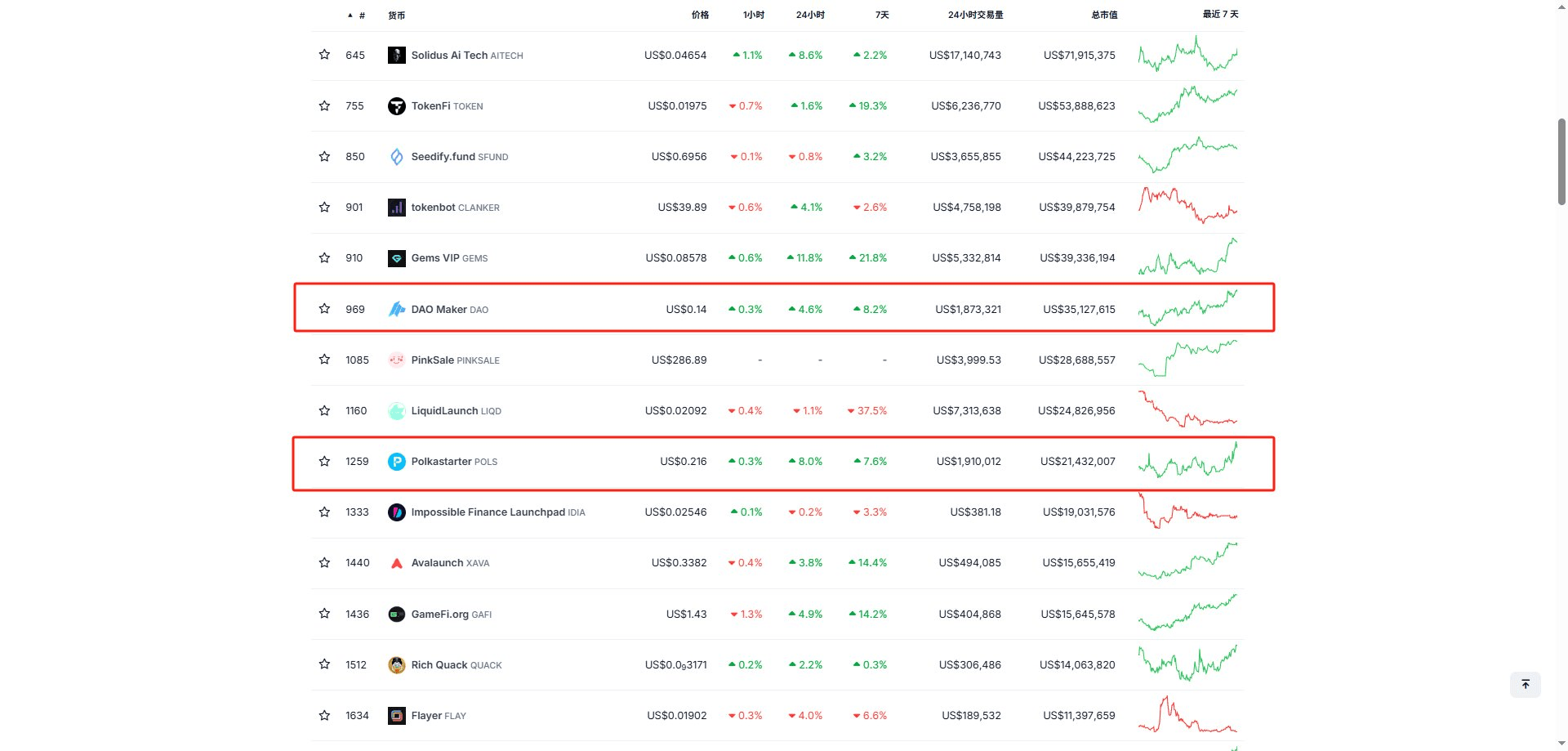This screenshot has width=1568, height=751.
Task: Click LiquidLaunch logo icon
Action: 397,411
